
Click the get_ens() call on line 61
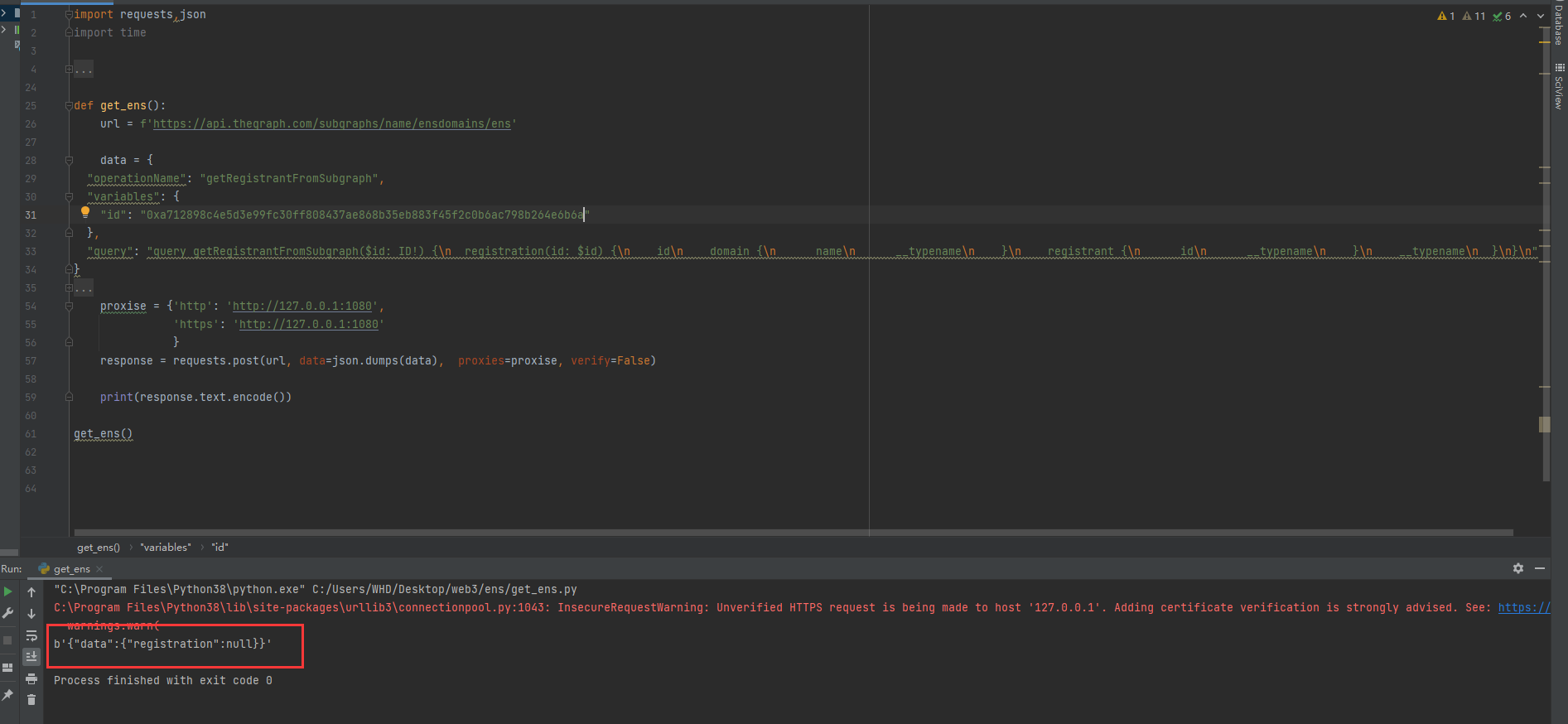click(x=103, y=434)
